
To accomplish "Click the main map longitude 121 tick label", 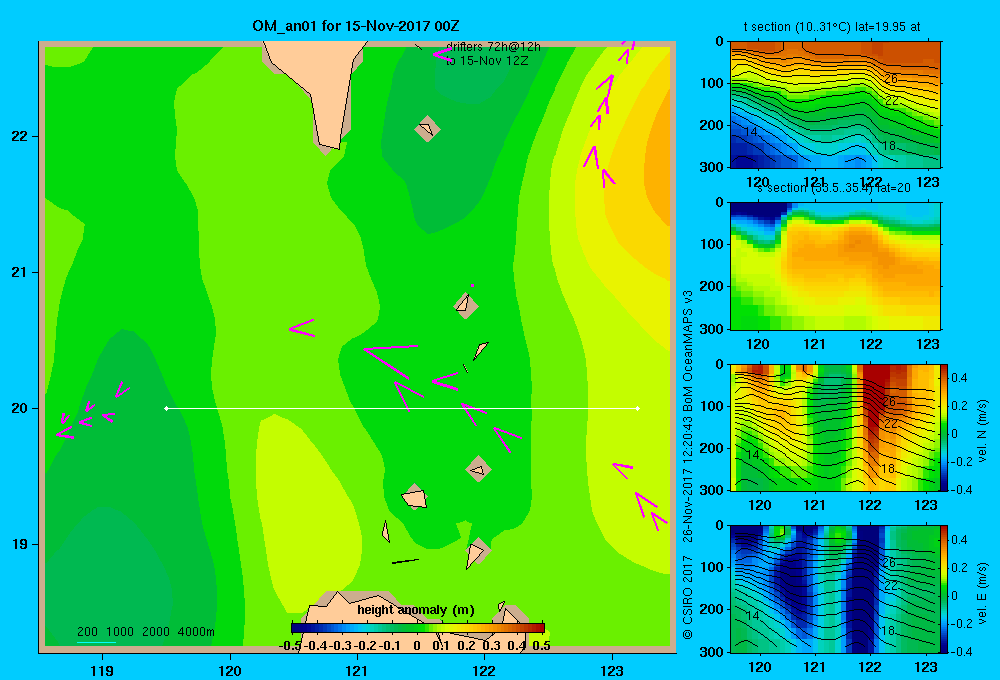I will click(x=357, y=671).
